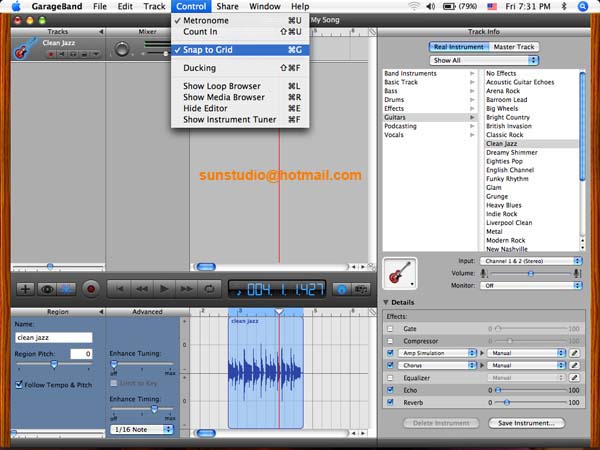
Task: Toggle Track Info panel button
Action: 342,289
